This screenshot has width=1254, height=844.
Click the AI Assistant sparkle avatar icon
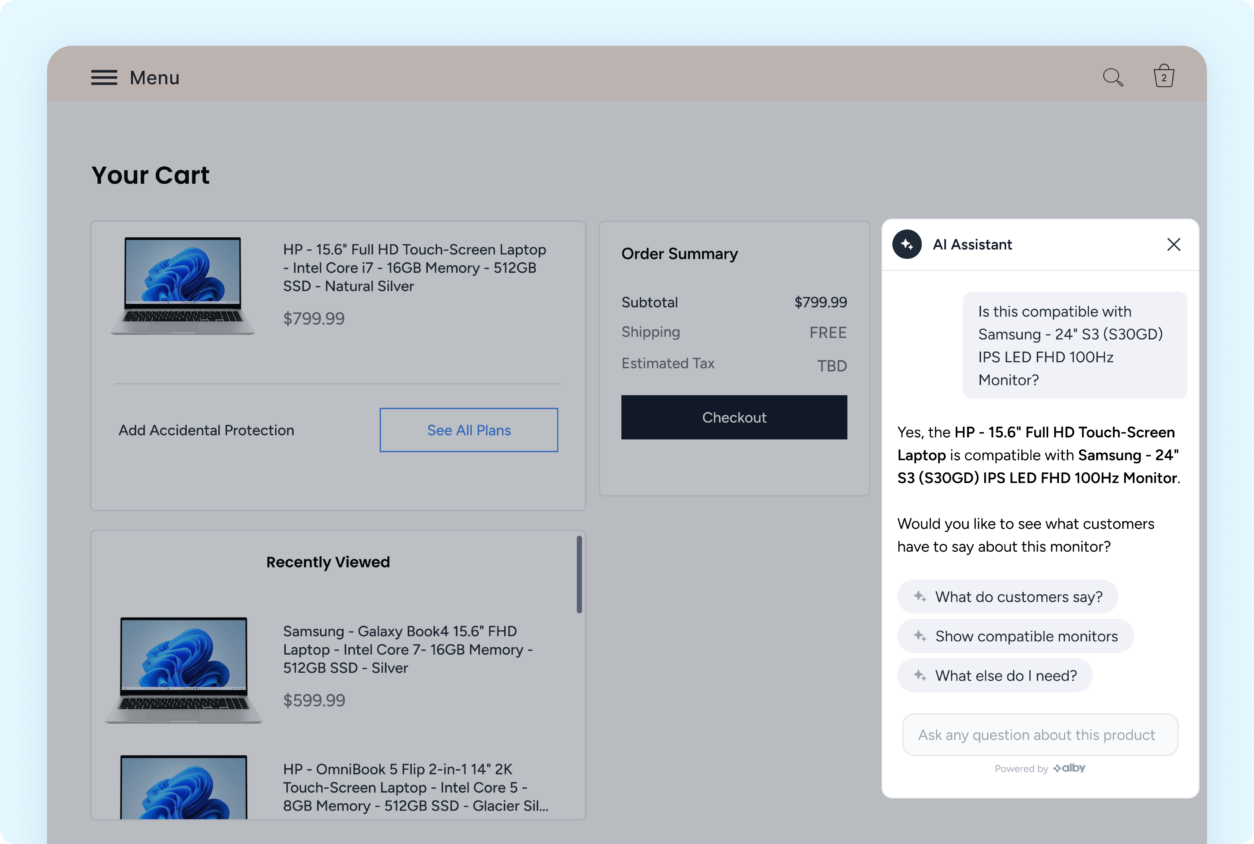[x=907, y=244]
